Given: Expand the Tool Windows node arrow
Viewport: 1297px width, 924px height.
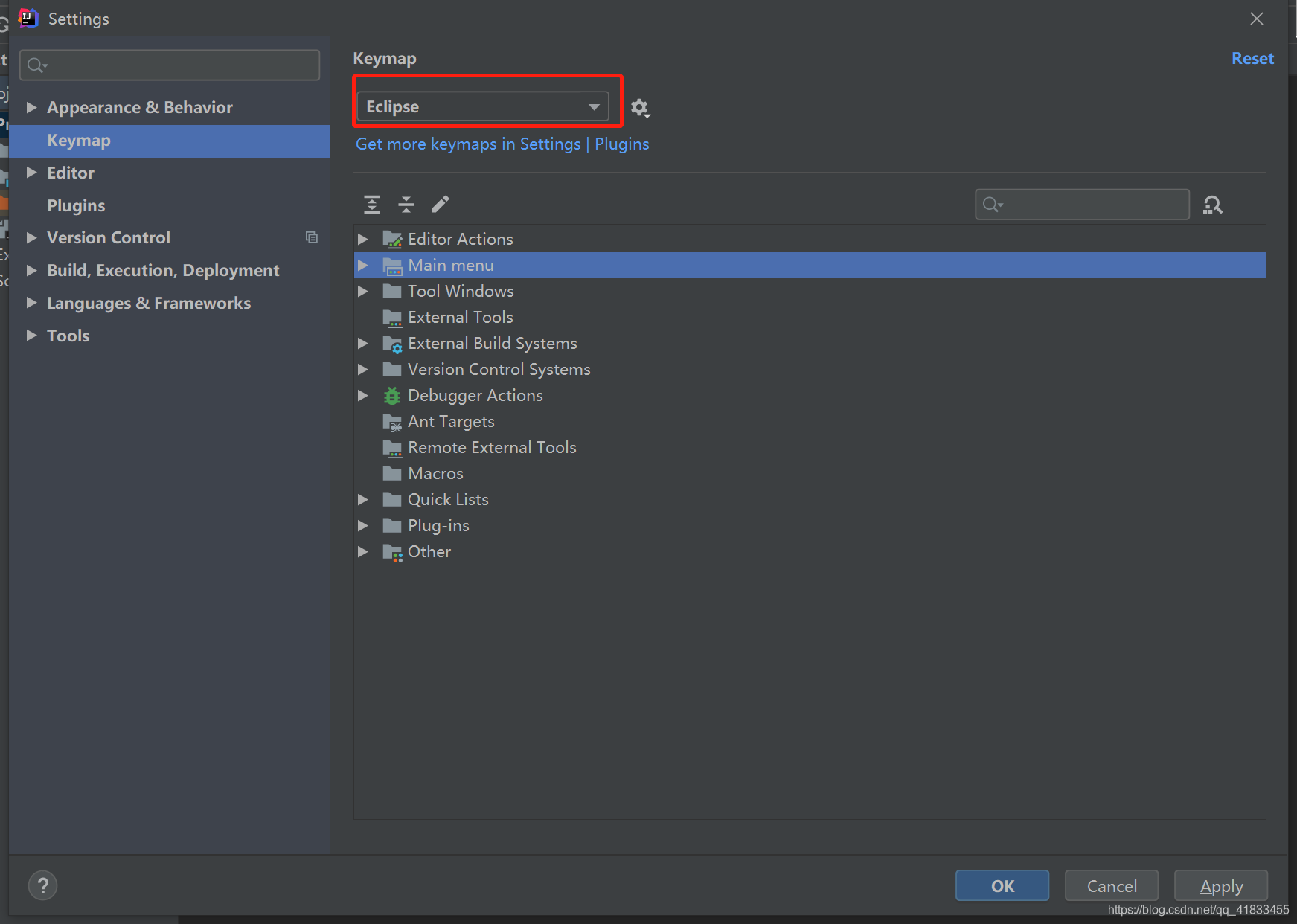Looking at the screenshot, I should pos(363,291).
